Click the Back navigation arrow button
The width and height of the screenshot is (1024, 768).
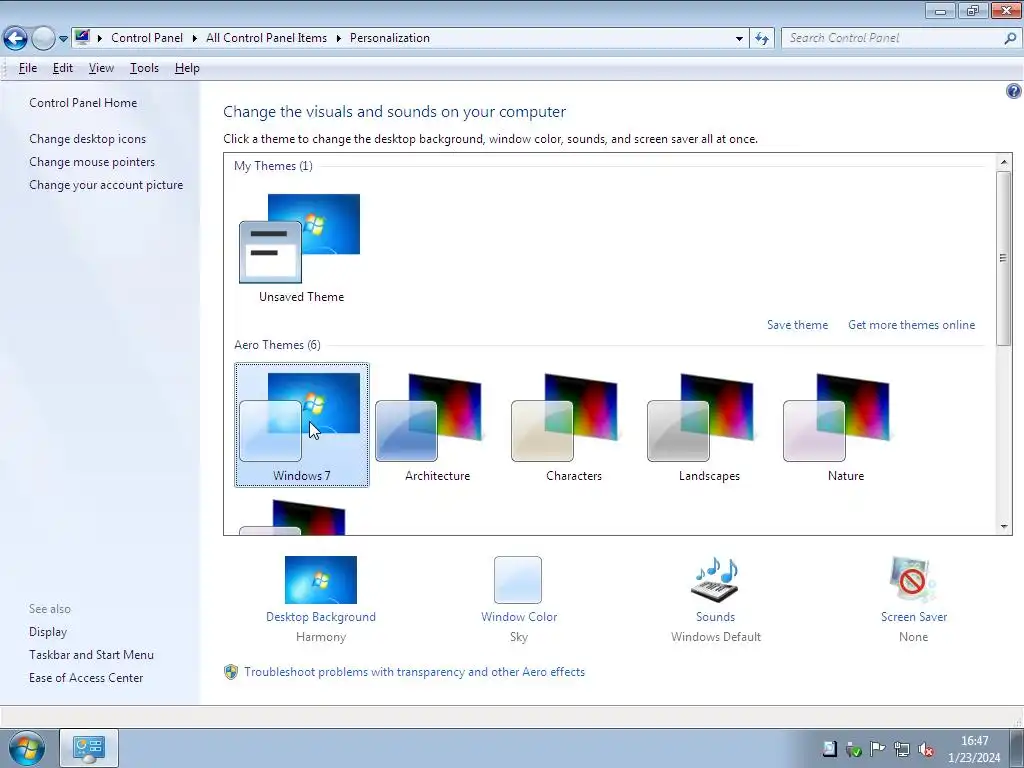point(16,39)
